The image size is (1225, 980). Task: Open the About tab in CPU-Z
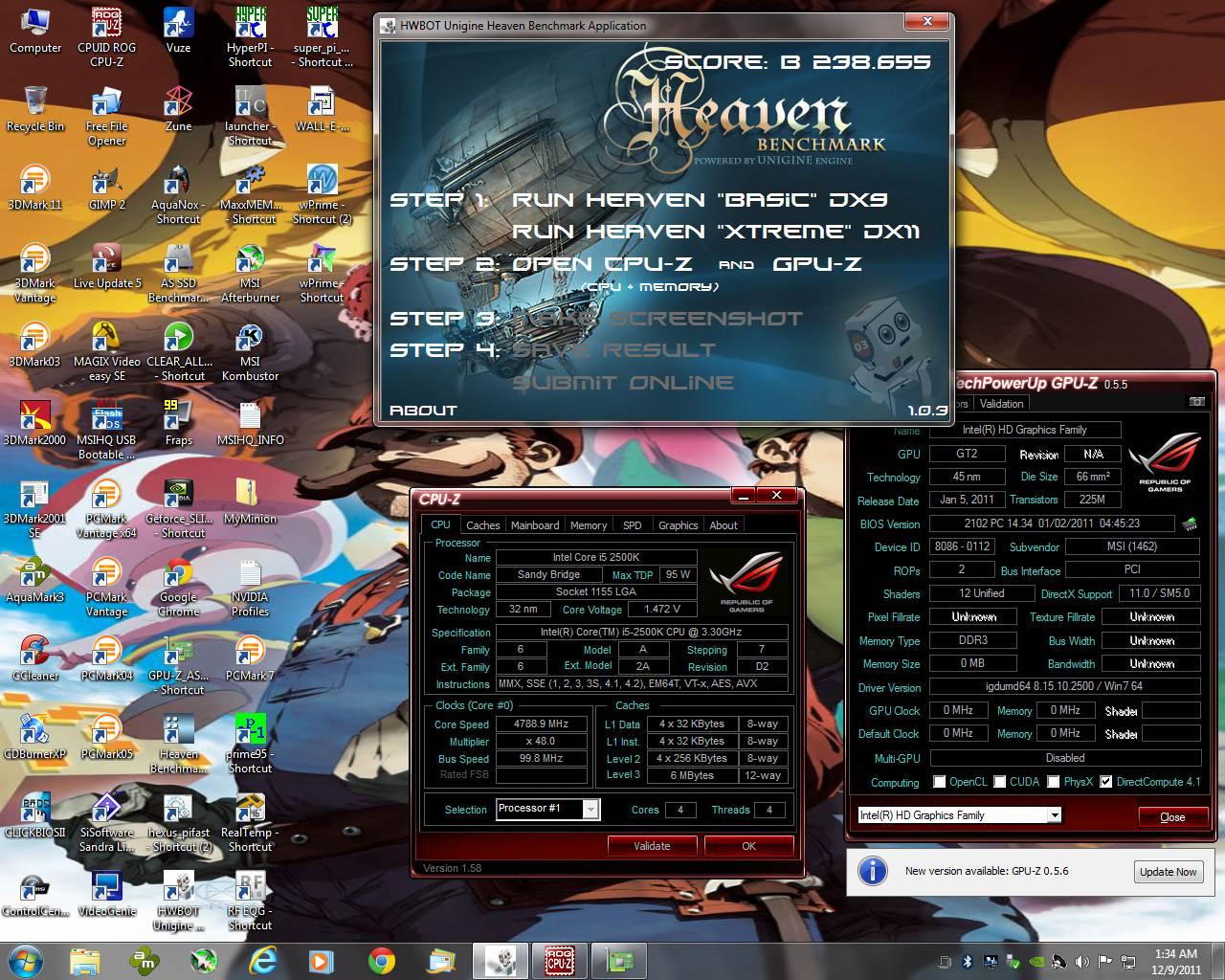click(x=724, y=525)
